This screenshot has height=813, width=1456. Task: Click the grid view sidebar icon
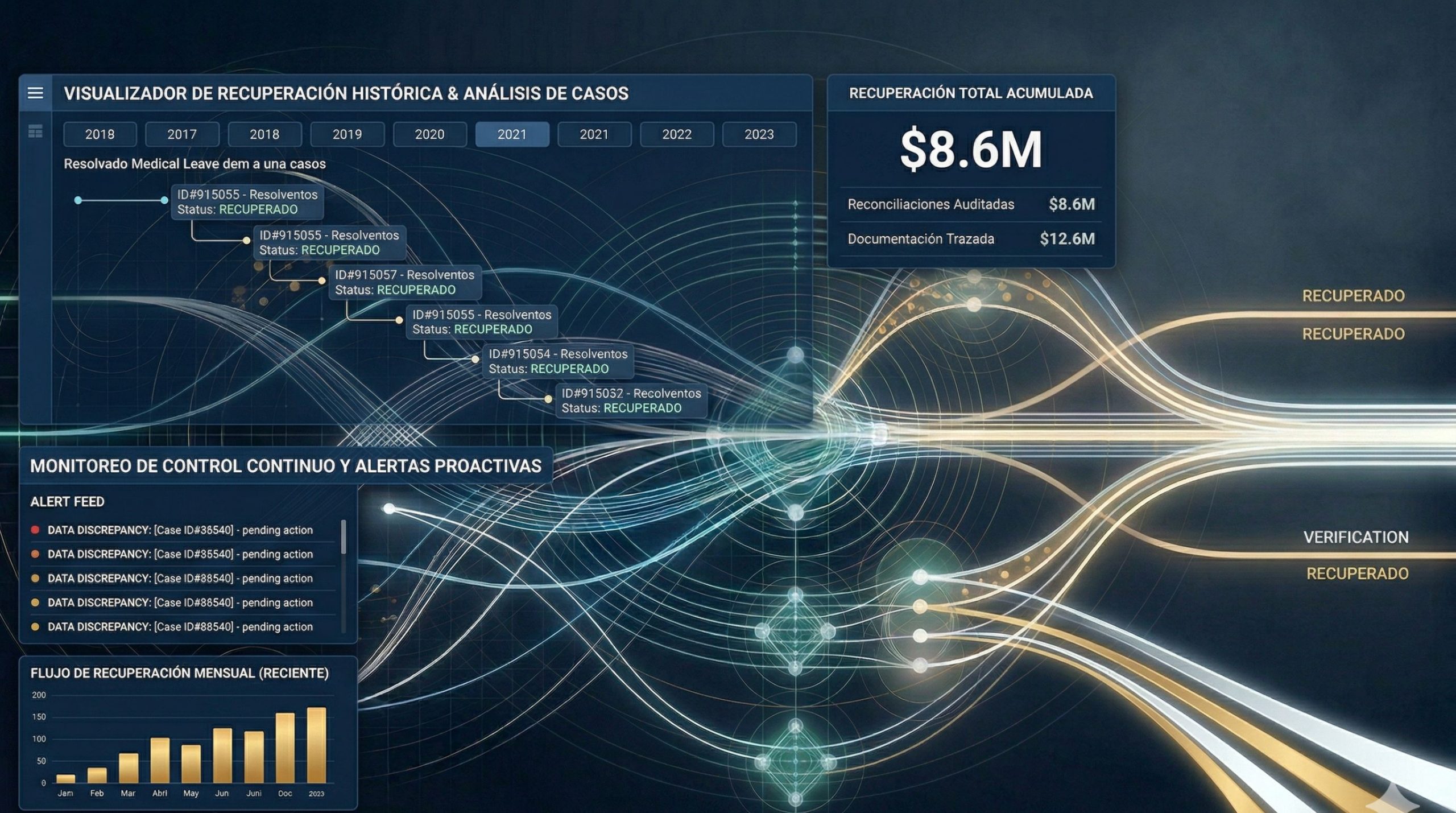tap(35, 132)
